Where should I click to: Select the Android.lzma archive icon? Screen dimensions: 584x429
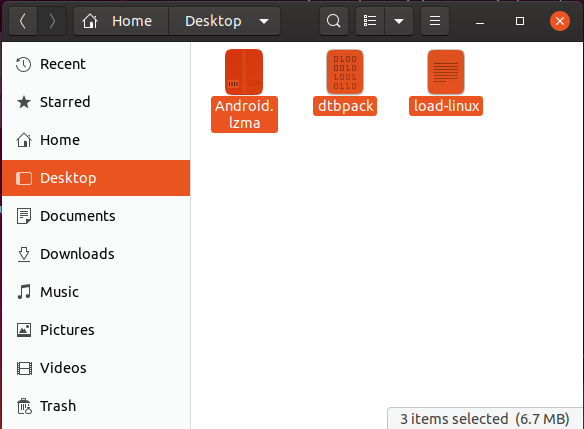point(244,72)
